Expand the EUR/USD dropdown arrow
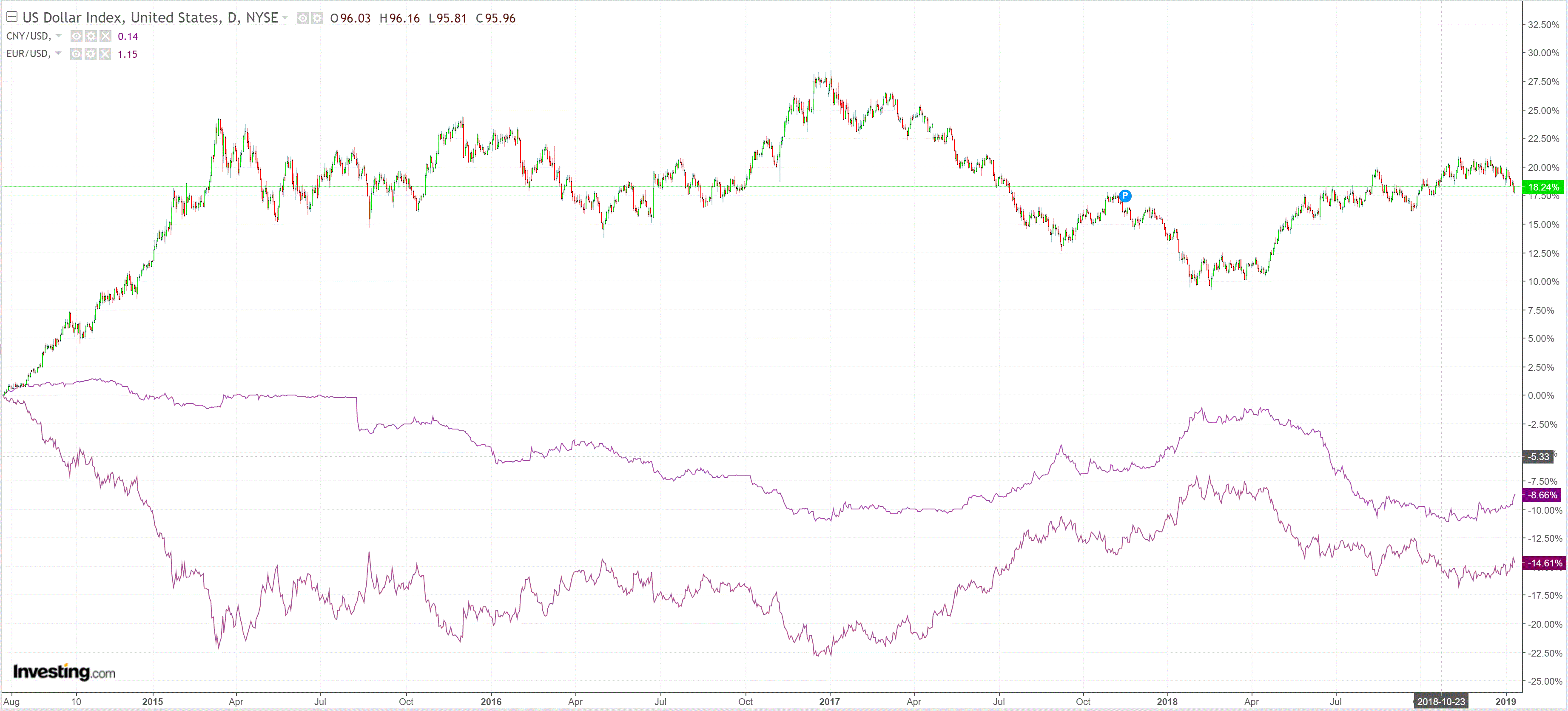Image resolution: width=1568 pixels, height=711 pixels. pos(58,54)
